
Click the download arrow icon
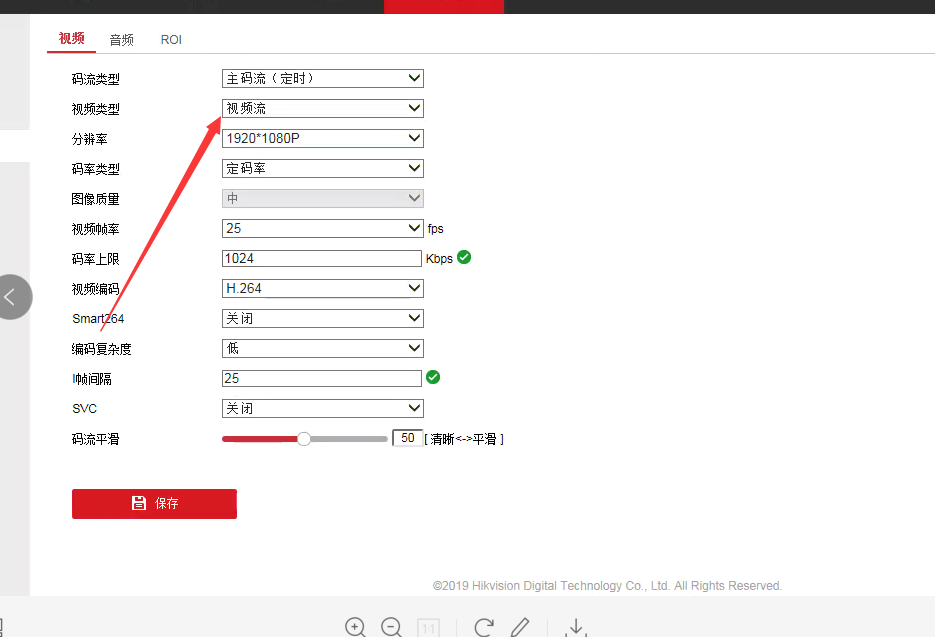(576, 627)
